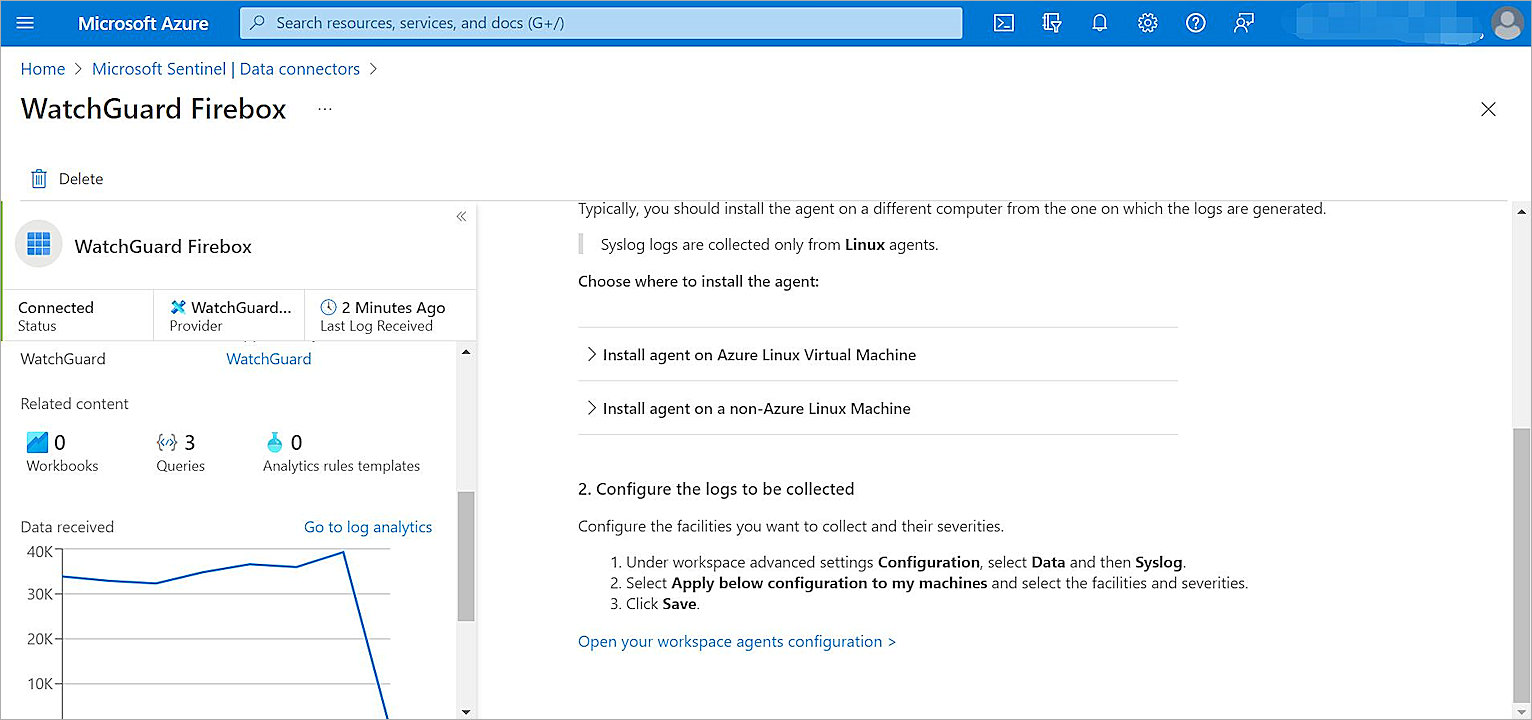Navigate to Microsoft Sentinel Data connectors breadcrumb
Image resolution: width=1532 pixels, height=720 pixels.
(x=226, y=69)
